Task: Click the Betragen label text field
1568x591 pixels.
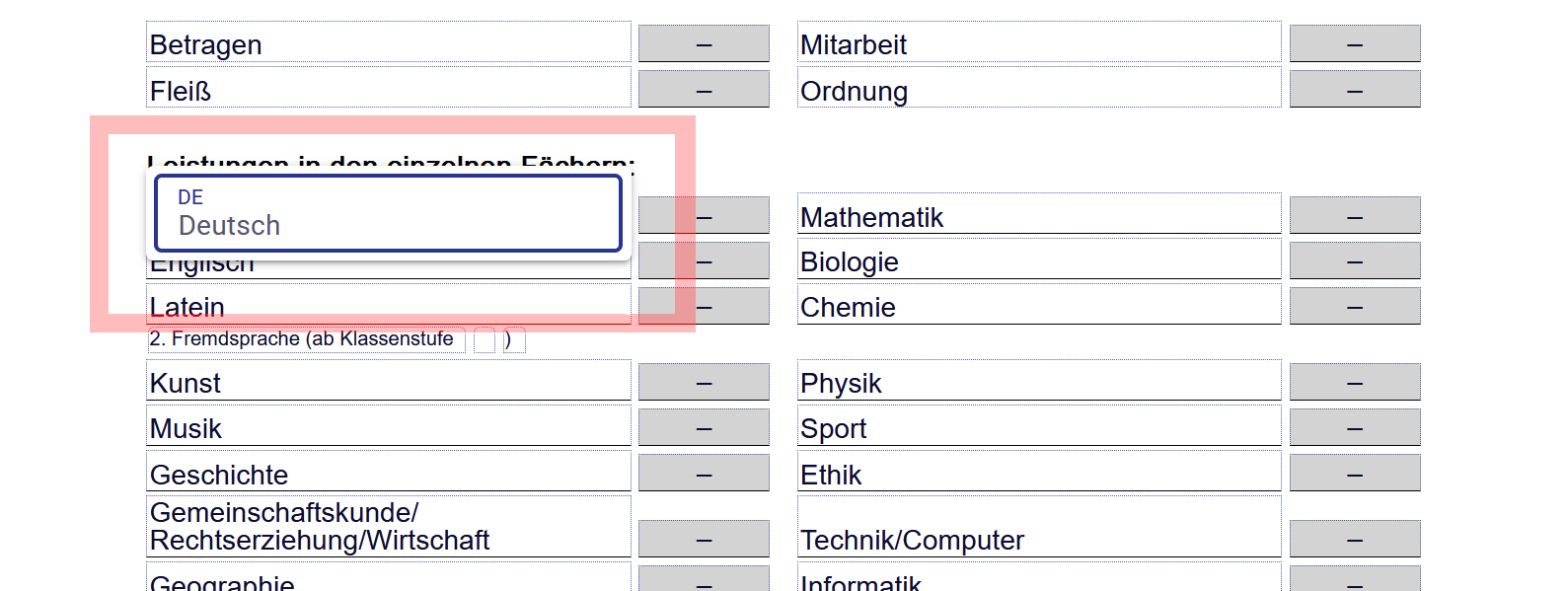Action: click(388, 44)
